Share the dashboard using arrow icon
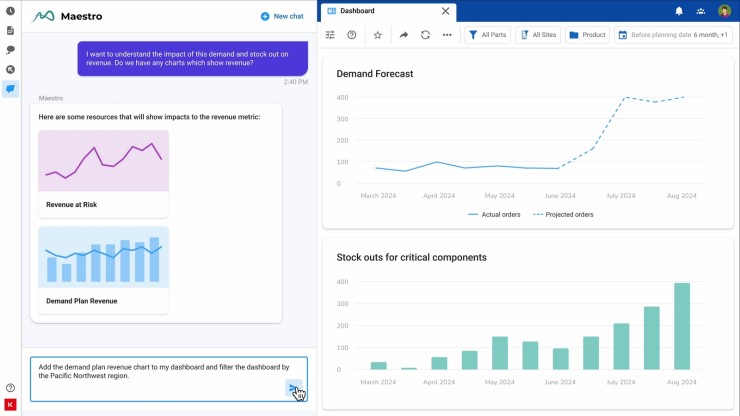 pyautogui.click(x=404, y=35)
